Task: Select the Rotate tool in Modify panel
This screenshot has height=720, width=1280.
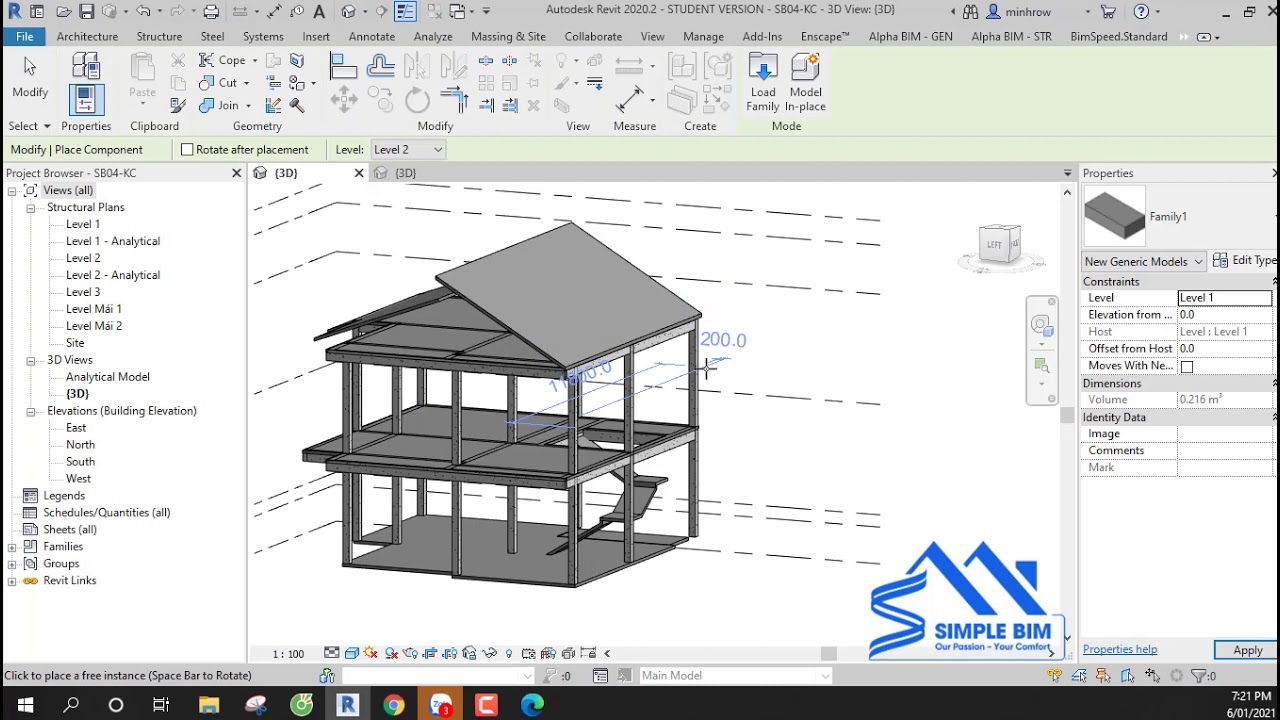Action: tap(418, 99)
